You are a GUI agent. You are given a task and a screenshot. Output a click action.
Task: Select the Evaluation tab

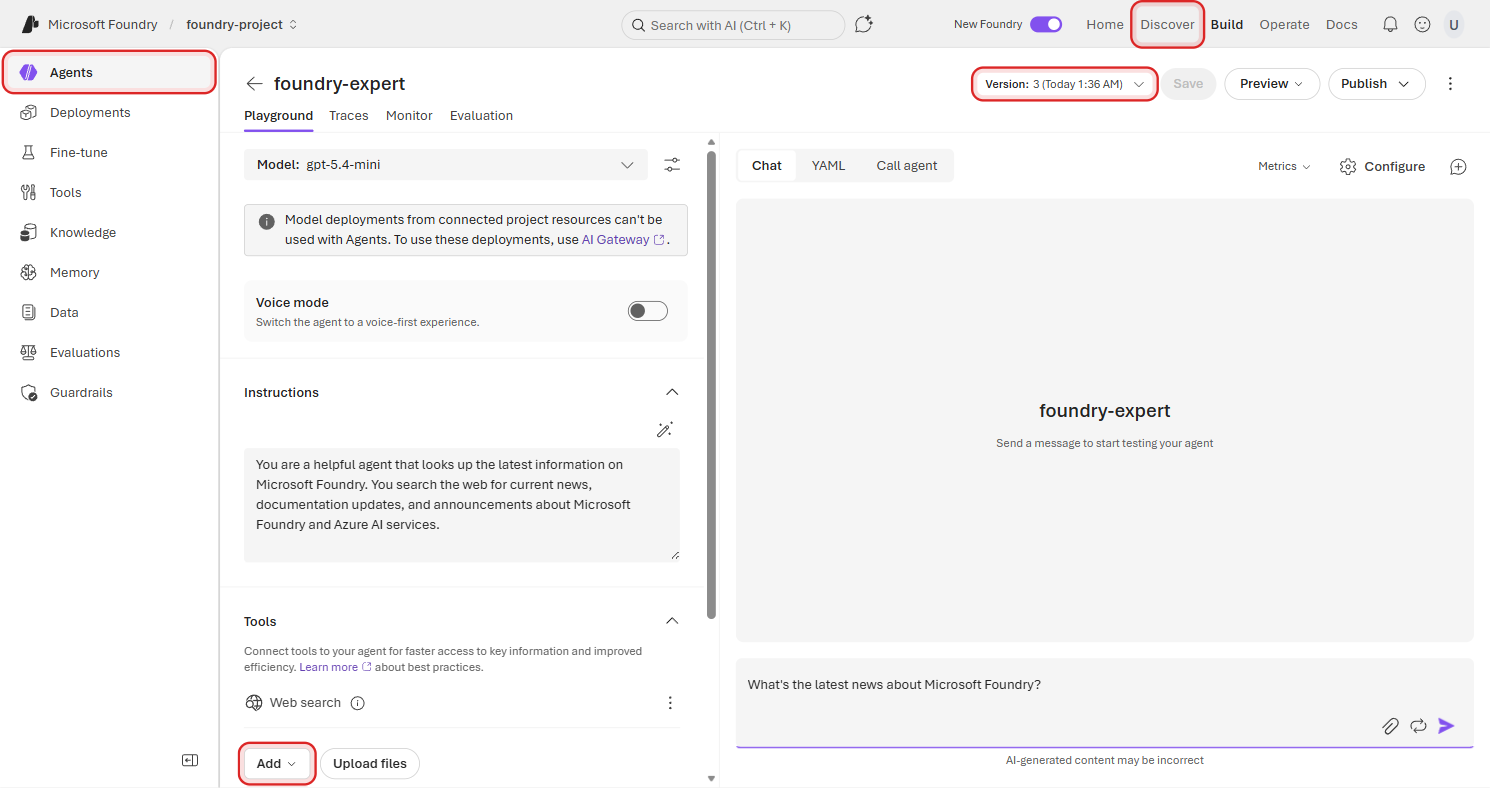[481, 116]
